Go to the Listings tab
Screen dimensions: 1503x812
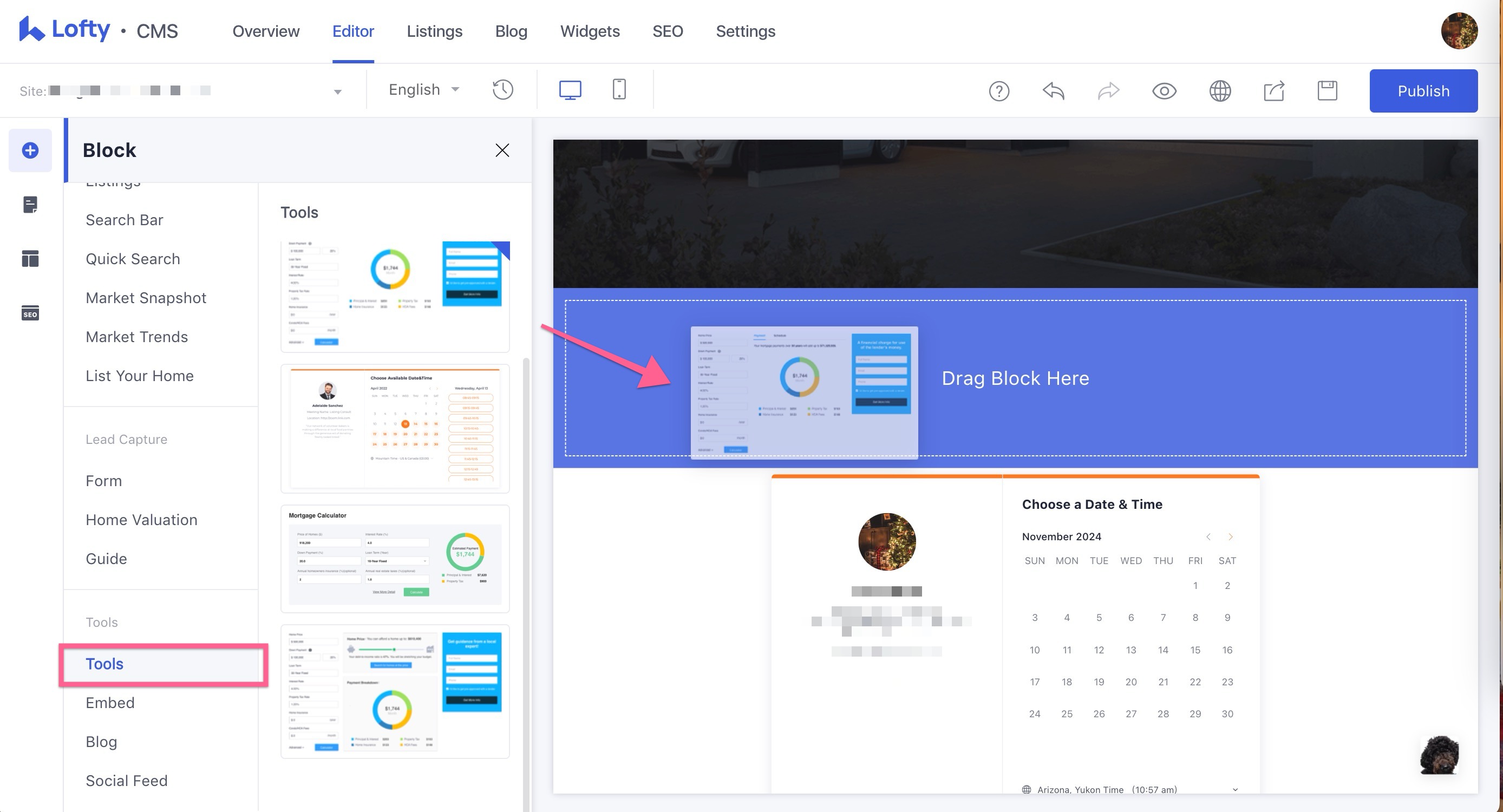(434, 31)
